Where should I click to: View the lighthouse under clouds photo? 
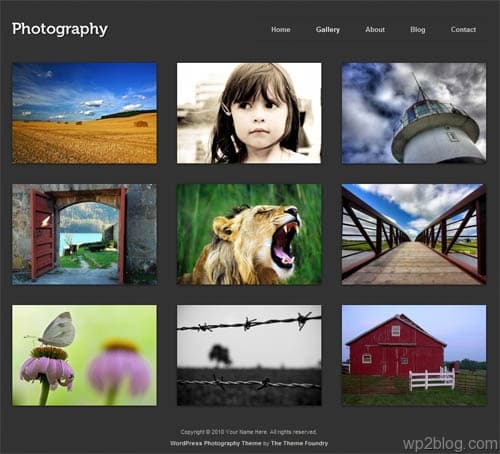point(414,113)
